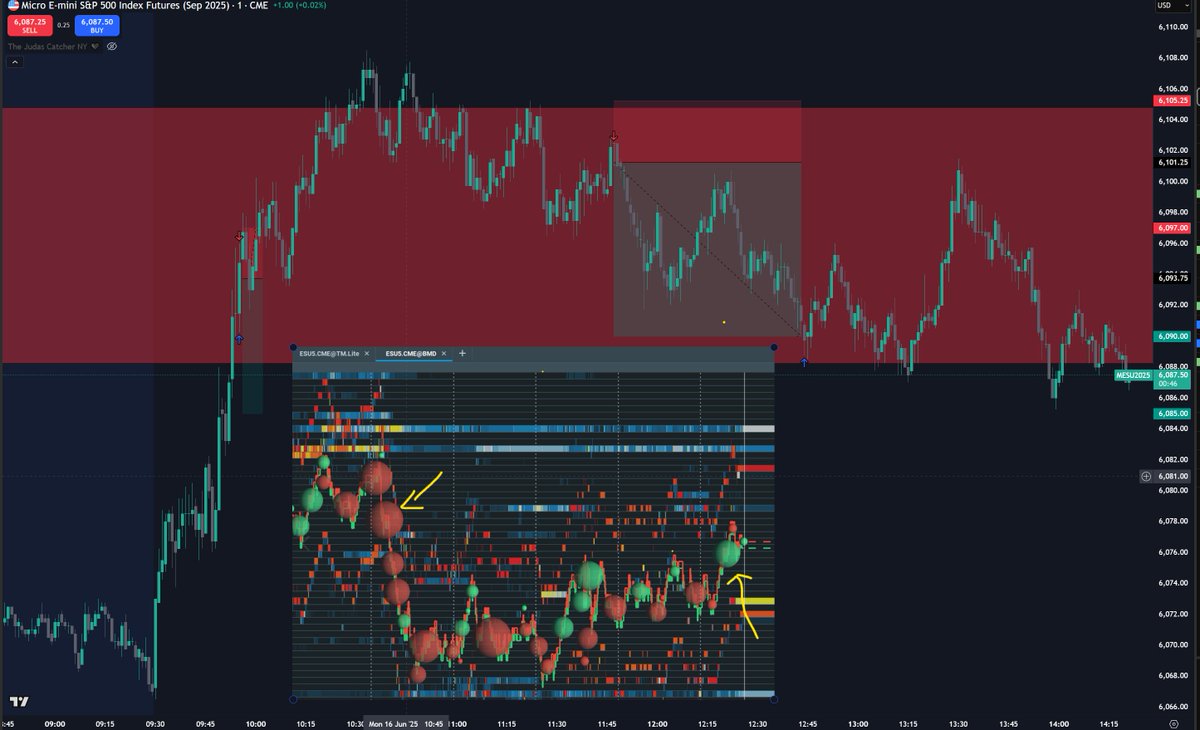This screenshot has width=1200, height=730.
Task: Click the SELL 6,087.25 button
Action: [28, 25]
